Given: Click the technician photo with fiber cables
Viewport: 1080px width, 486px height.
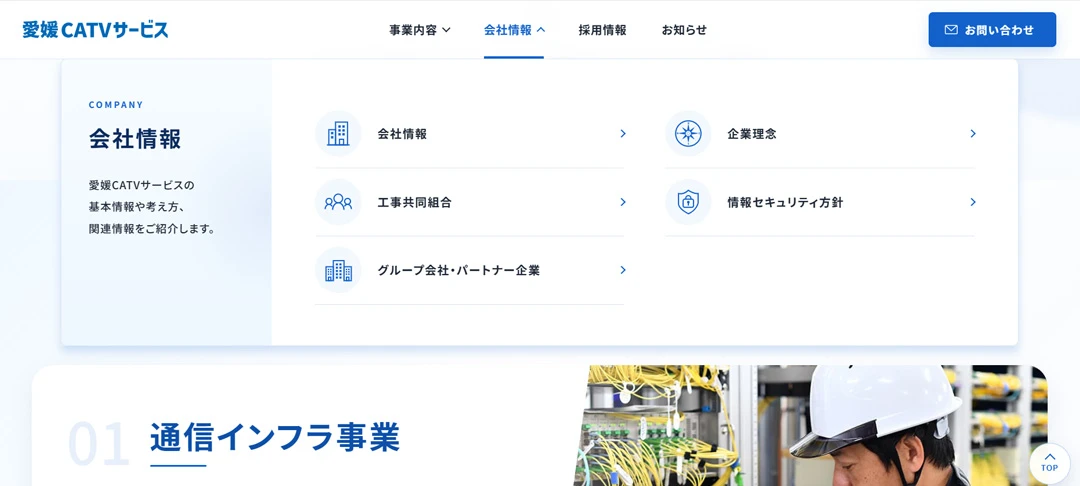Looking at the screenshot, I should (811, 425).
